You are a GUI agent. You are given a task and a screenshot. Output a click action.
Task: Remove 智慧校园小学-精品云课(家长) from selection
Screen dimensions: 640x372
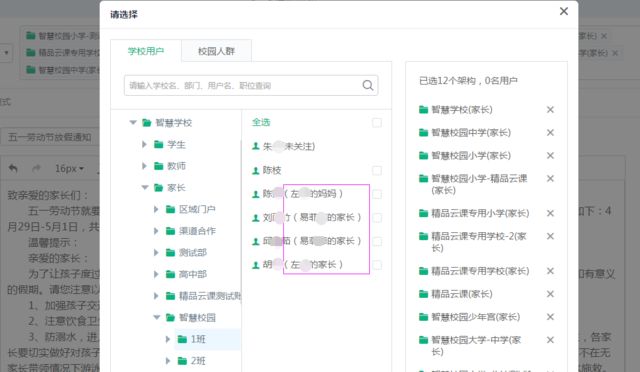[550, 178]
